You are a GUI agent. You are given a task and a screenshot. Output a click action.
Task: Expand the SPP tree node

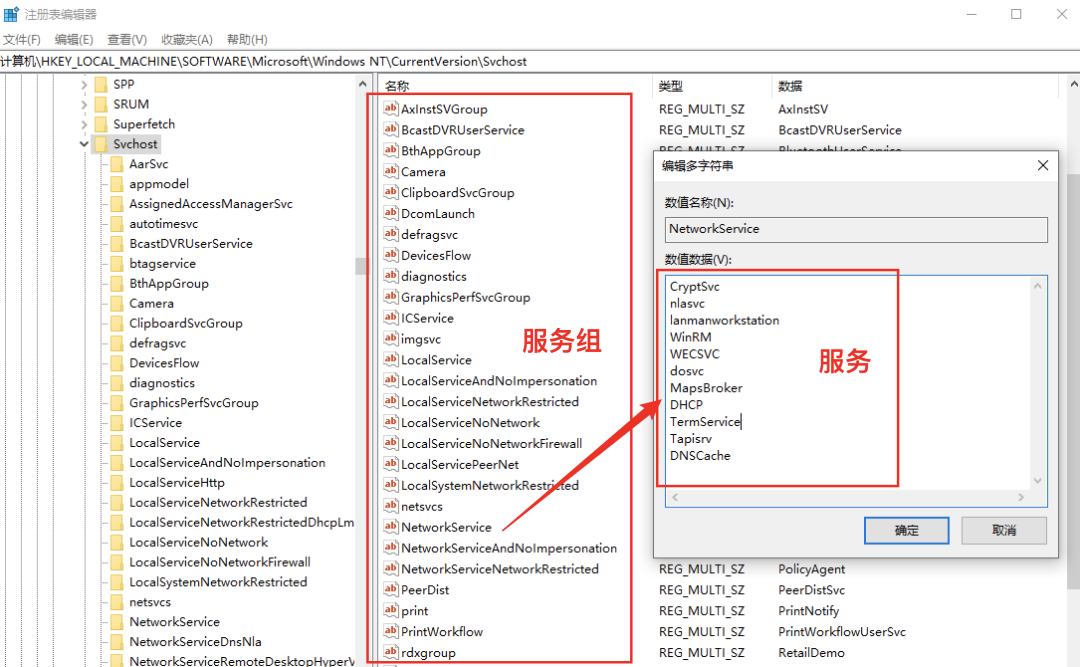click(84, 85)
